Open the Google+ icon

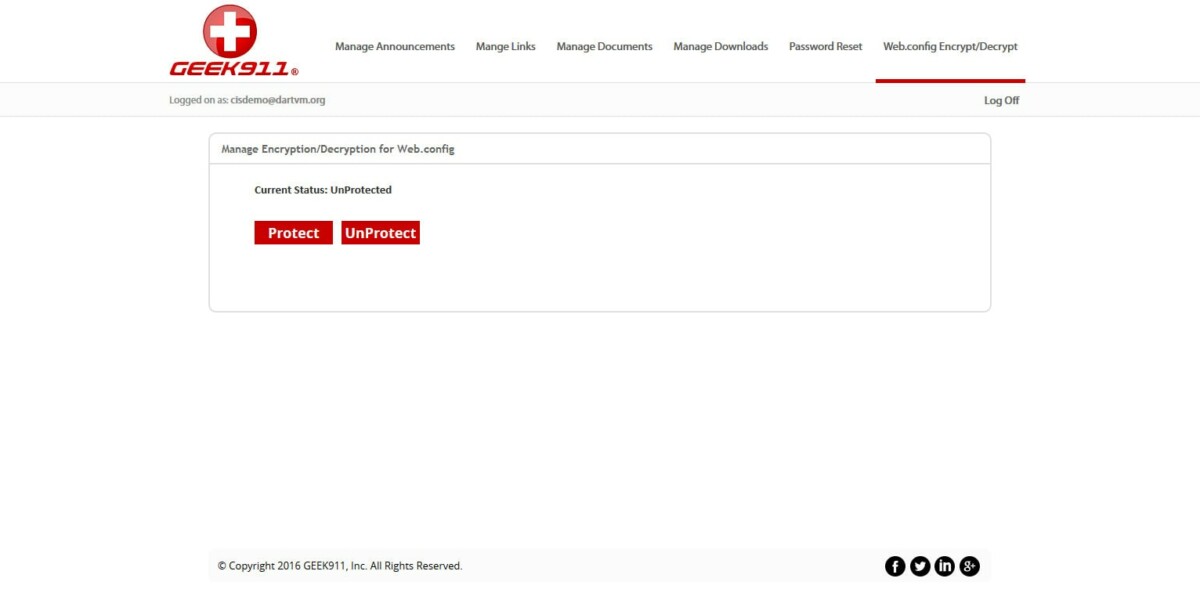pyautogui.click(x=969, y=565)
